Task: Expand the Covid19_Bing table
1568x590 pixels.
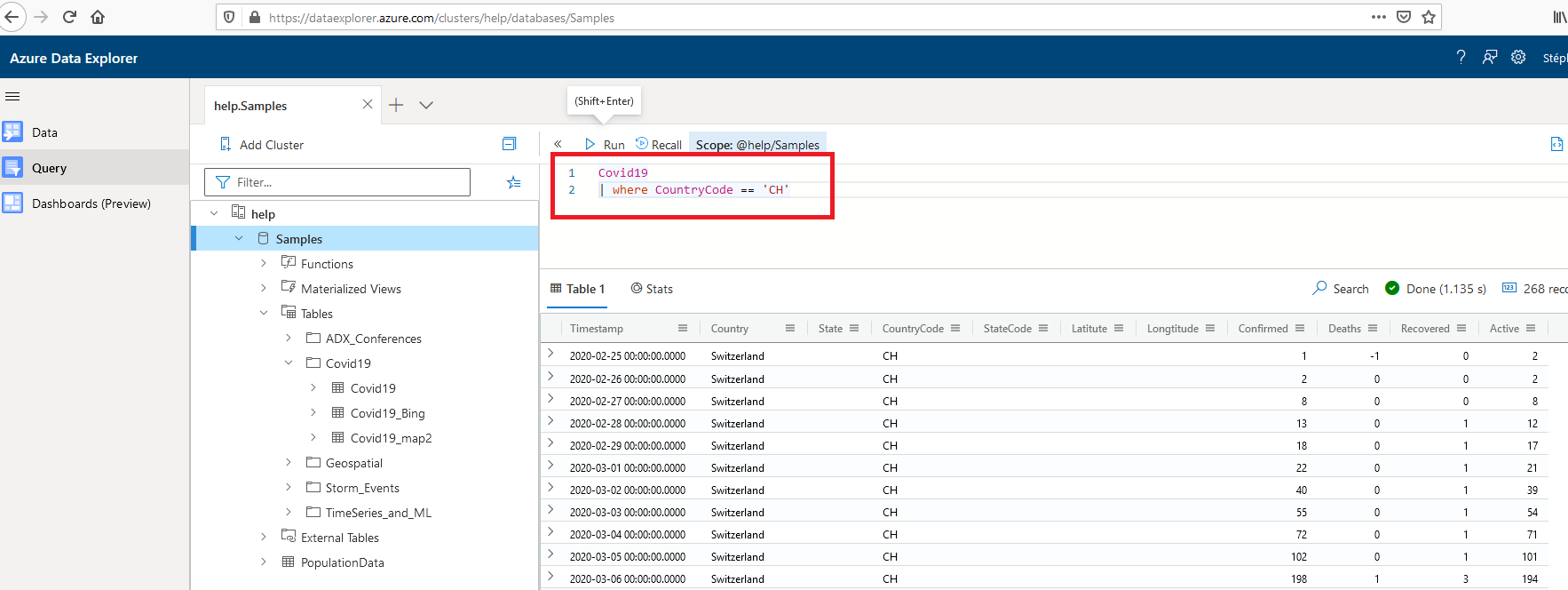Action: [313, 412]
